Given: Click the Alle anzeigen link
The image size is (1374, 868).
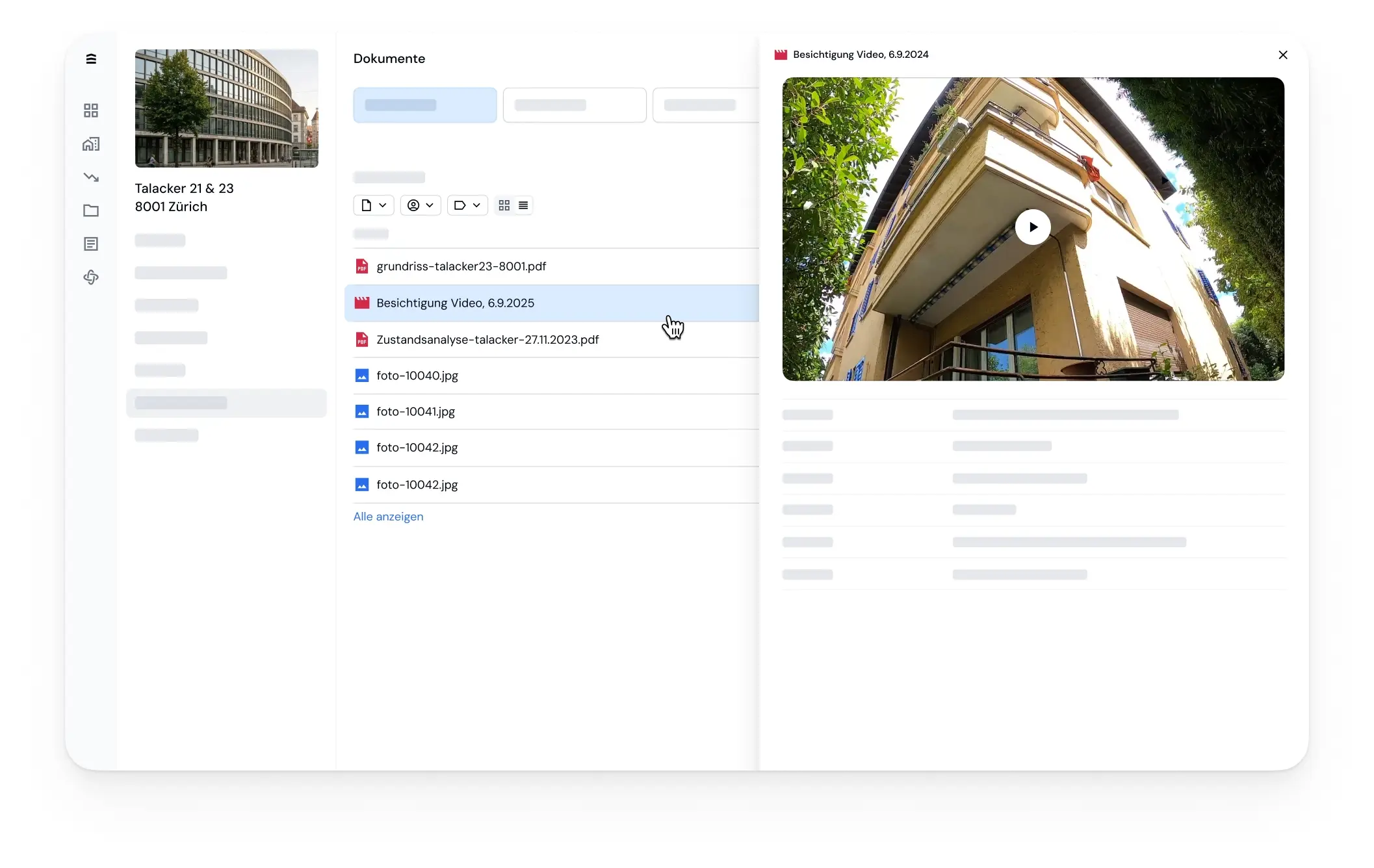Looking at the screenshot, I should click(388, 517).
